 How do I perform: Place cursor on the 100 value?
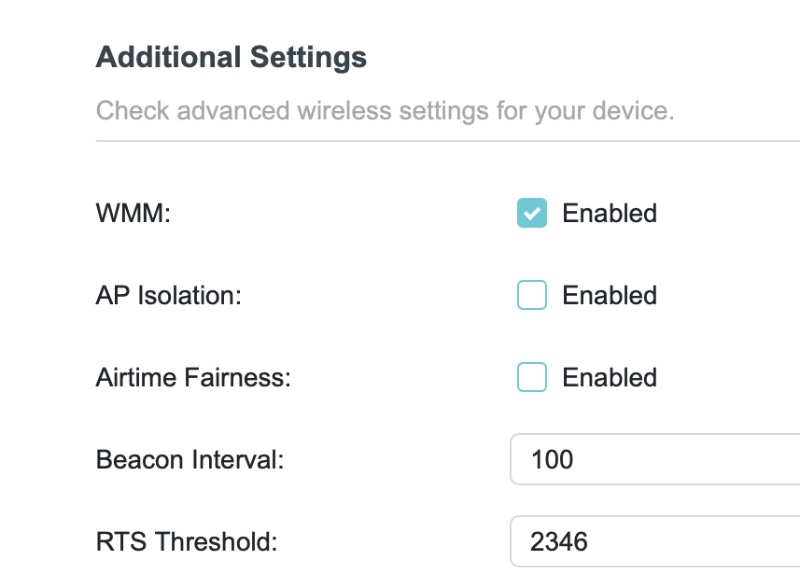click(x=552, y=460)
